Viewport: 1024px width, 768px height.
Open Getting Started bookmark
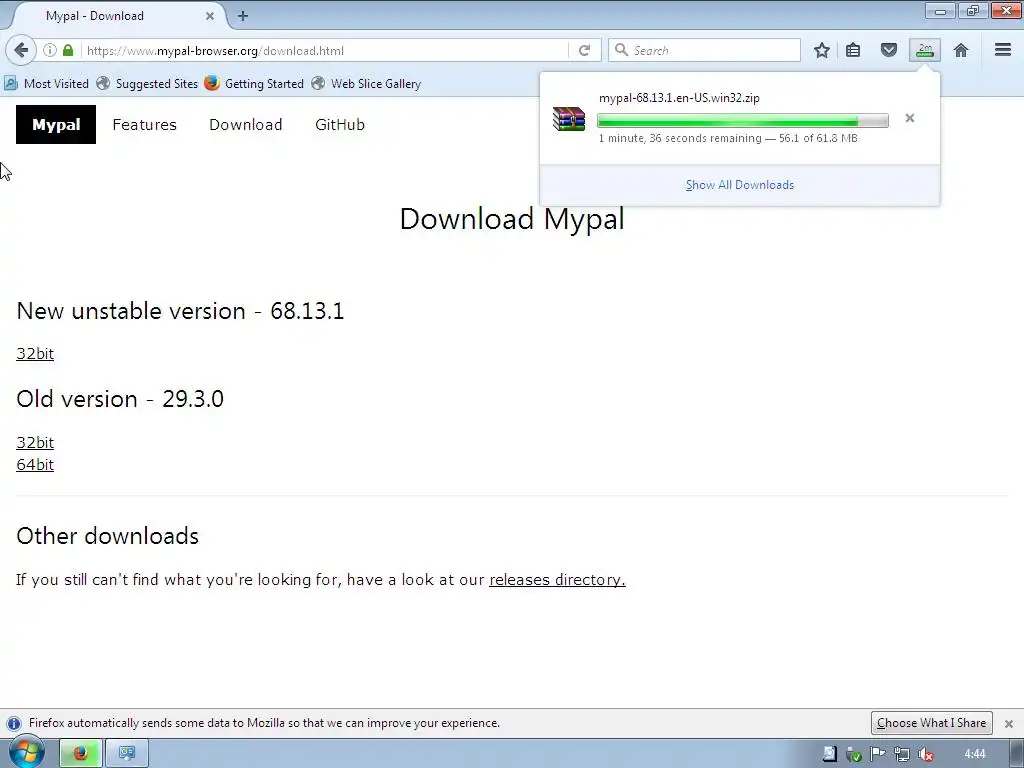pos(254,84)
